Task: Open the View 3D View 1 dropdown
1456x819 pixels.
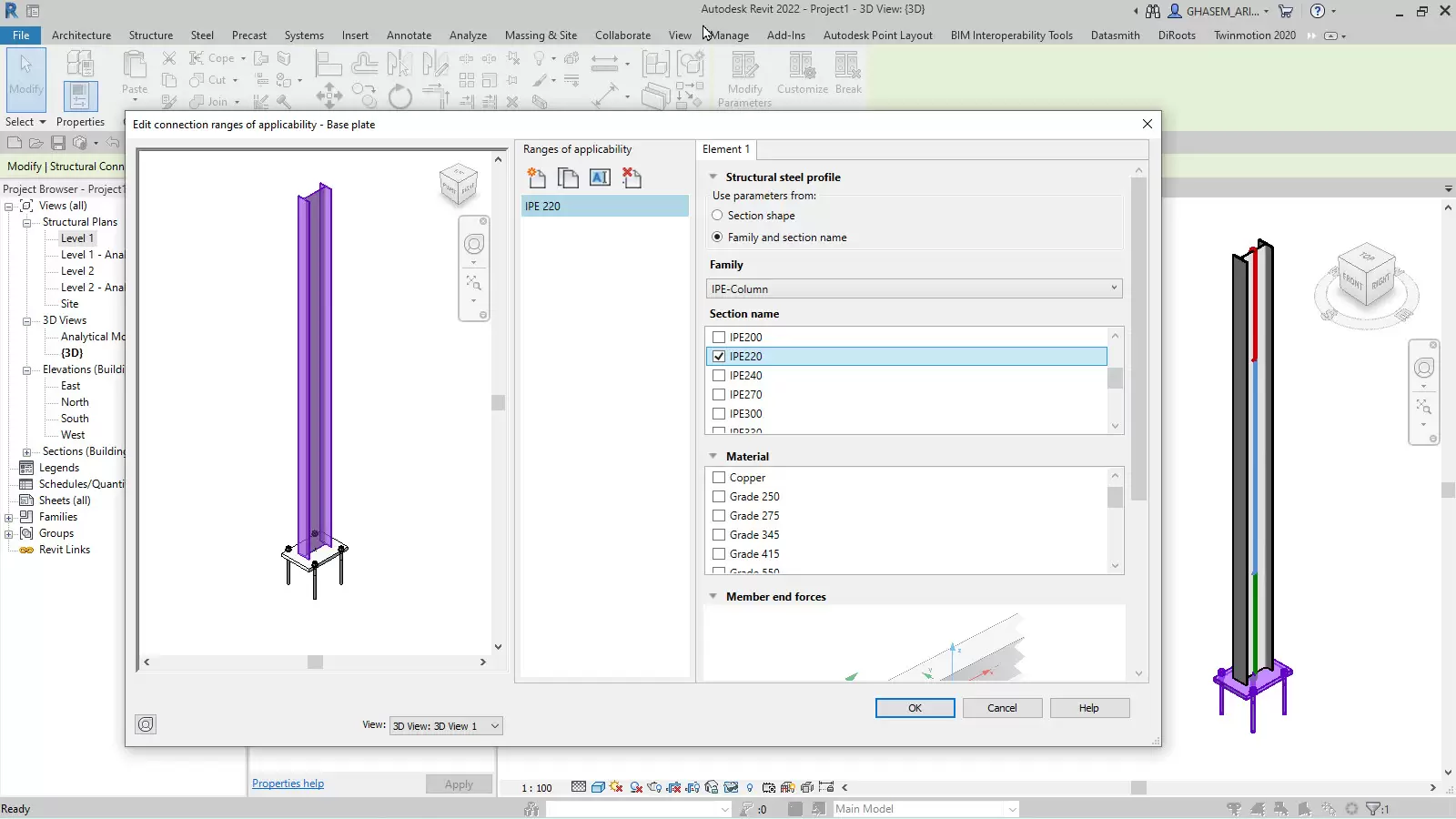Action: pos(446,726)
